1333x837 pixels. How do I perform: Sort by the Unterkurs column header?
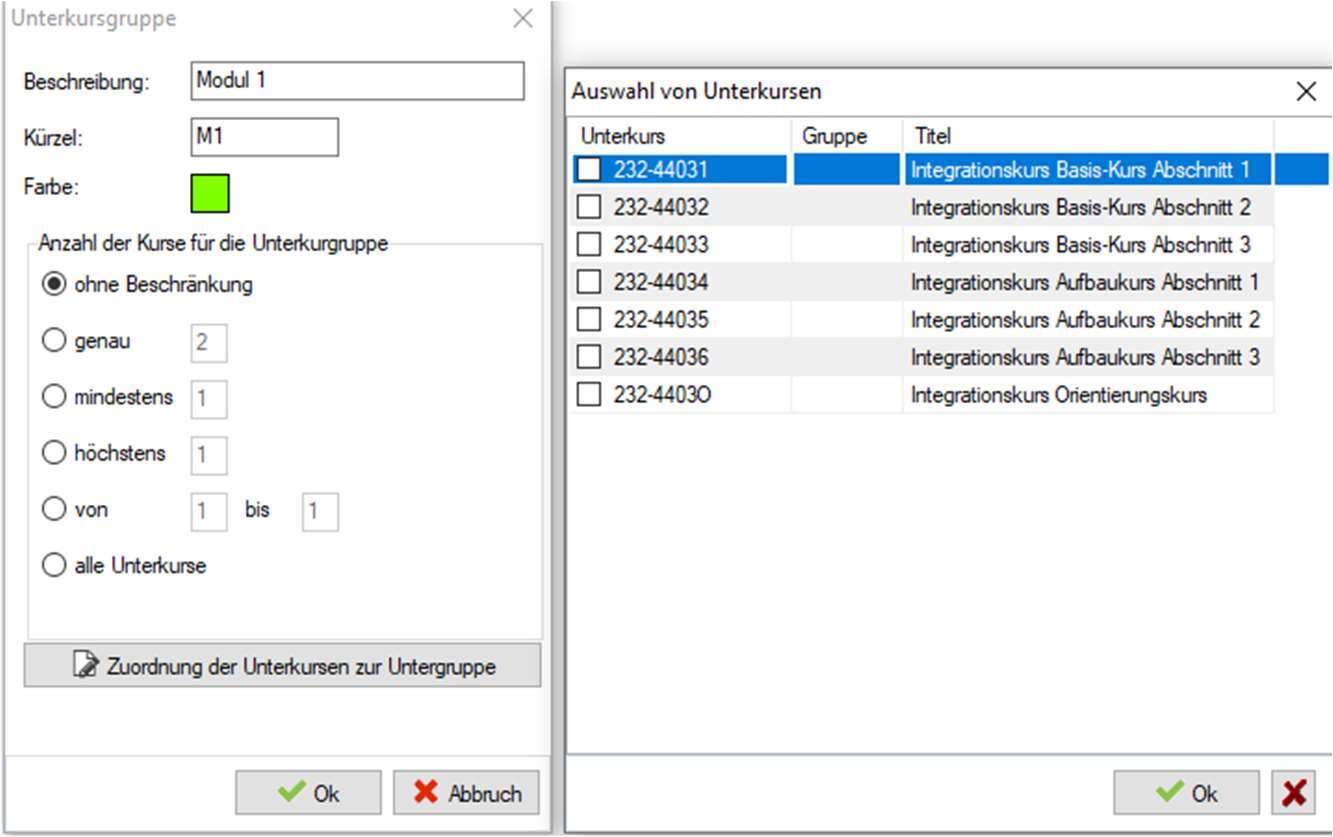[682, 136]
